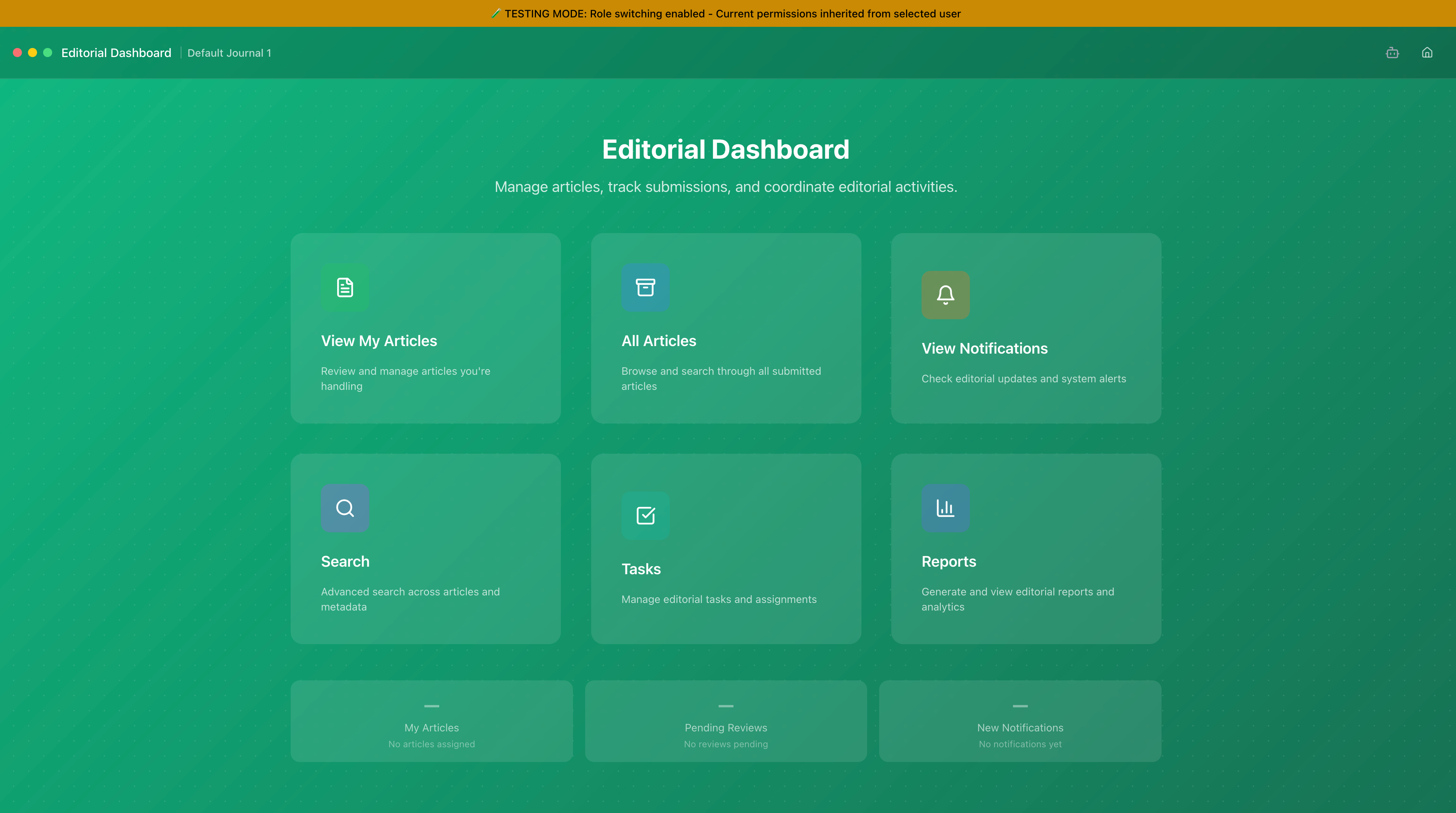
Task: Click the Pending Reviews stats tile
Action: [x=726, y=721]
